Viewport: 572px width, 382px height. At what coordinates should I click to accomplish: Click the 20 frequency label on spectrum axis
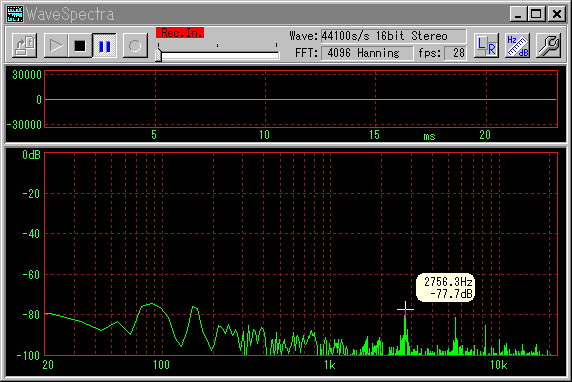[x=48, y=365]
